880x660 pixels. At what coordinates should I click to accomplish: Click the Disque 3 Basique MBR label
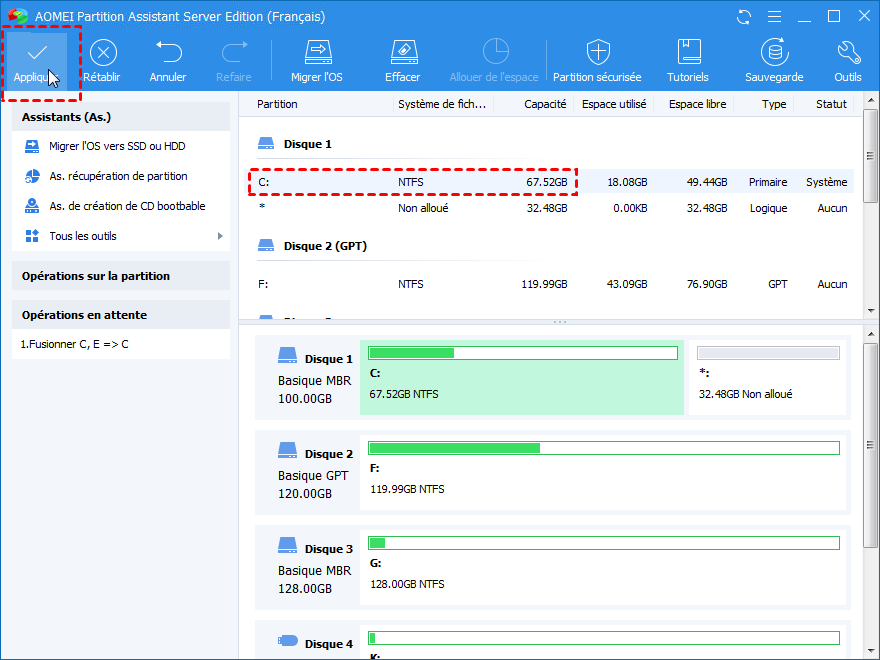(314, 571)
